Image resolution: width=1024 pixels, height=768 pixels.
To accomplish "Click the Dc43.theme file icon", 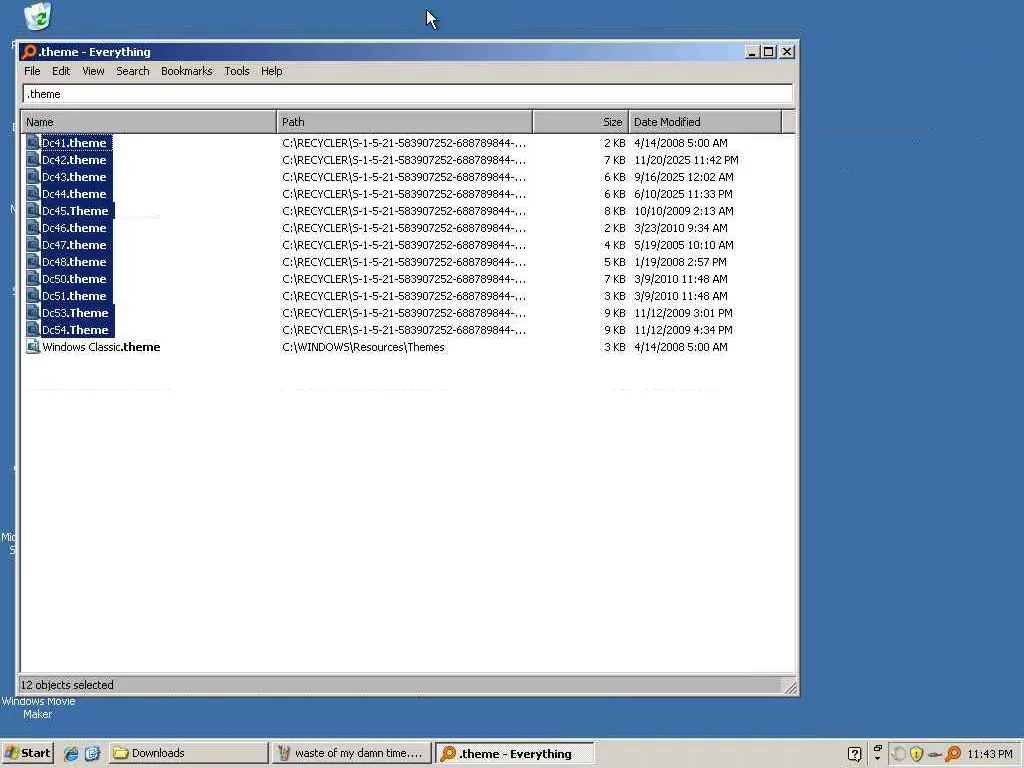I will [x=33, y=176].
